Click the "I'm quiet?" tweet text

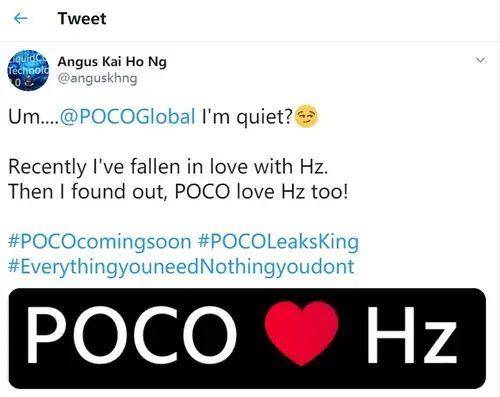(x=248, y=117)
